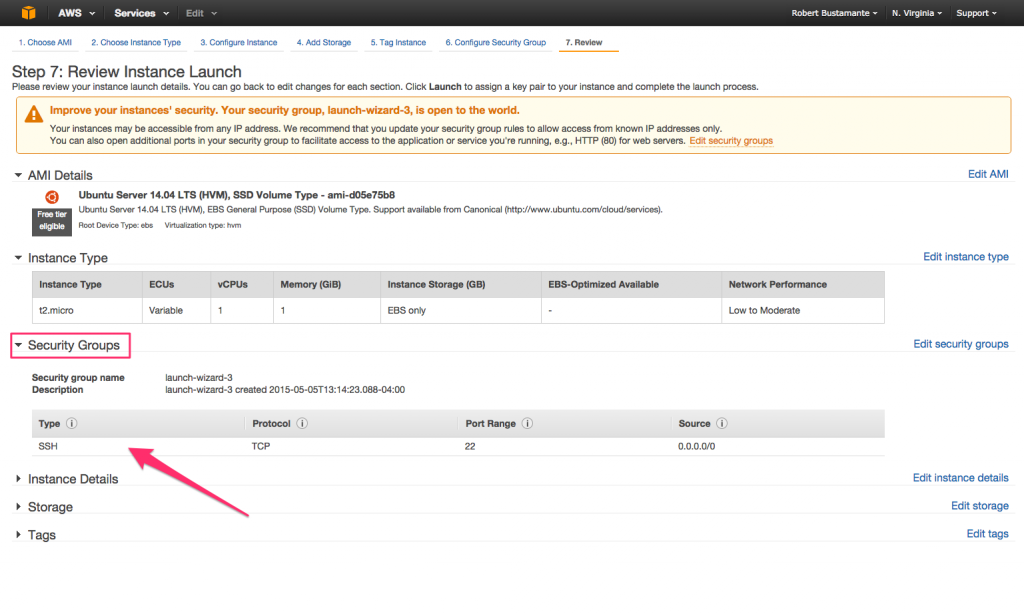Collapse the Security Groups section

pyautogui.click(x=18, y=345)
